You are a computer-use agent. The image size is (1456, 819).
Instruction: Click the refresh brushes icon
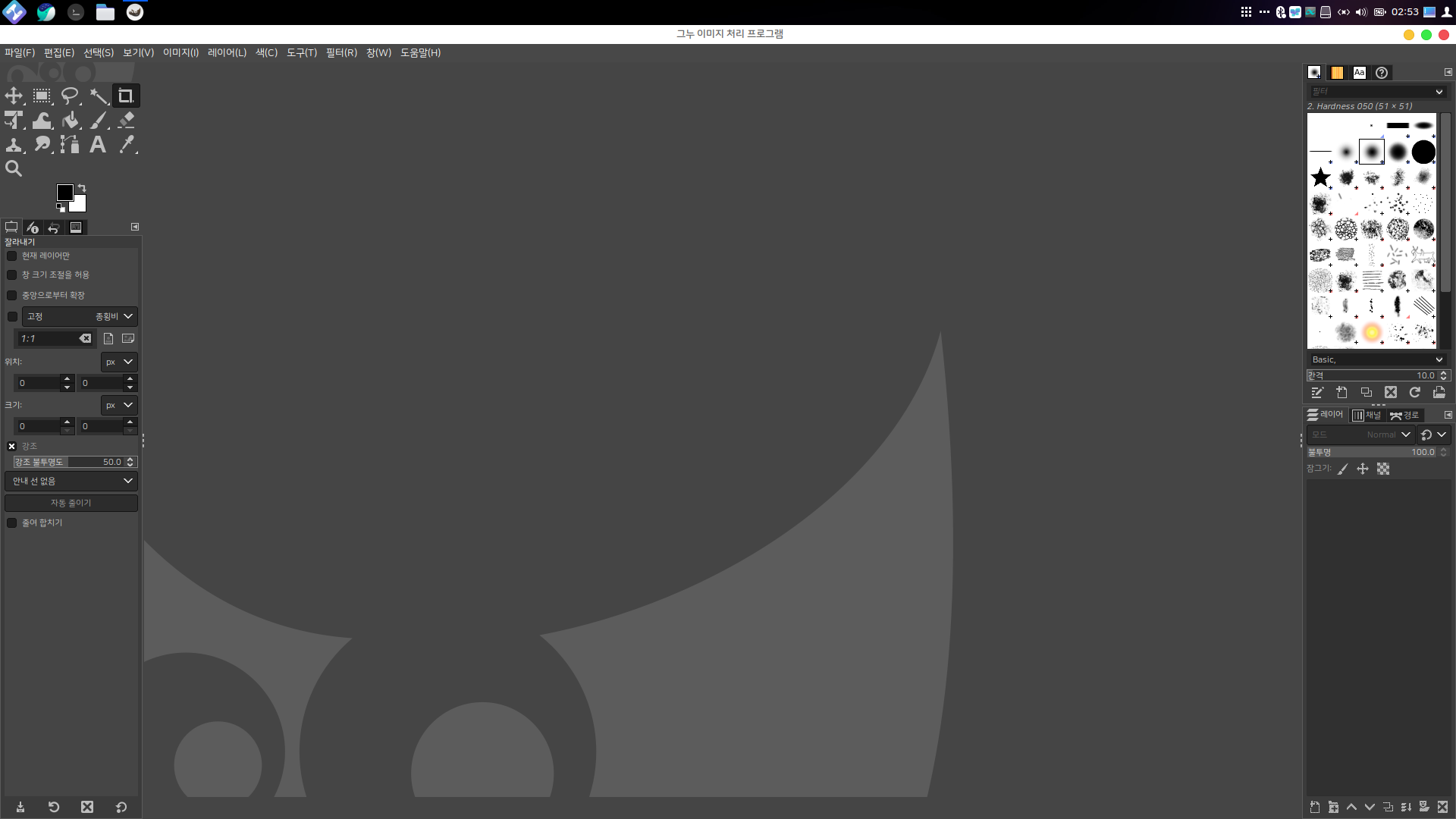pos(1414,392)
